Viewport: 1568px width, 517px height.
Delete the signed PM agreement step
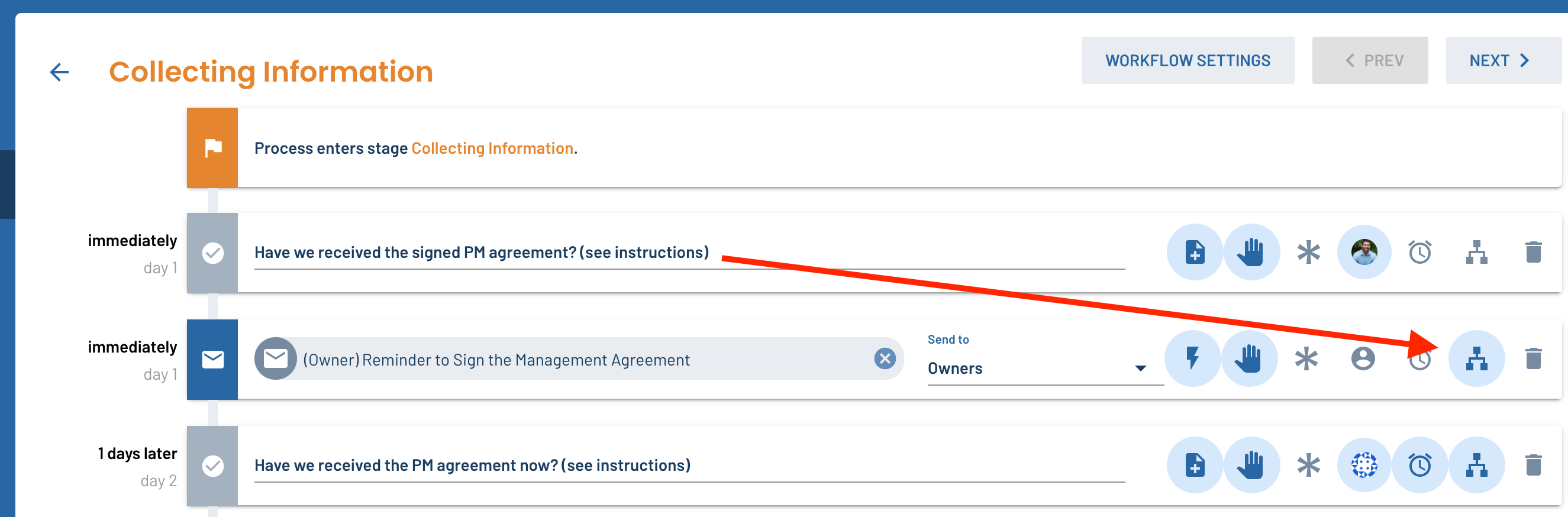pyautogui.click(x=1533, y=252)
